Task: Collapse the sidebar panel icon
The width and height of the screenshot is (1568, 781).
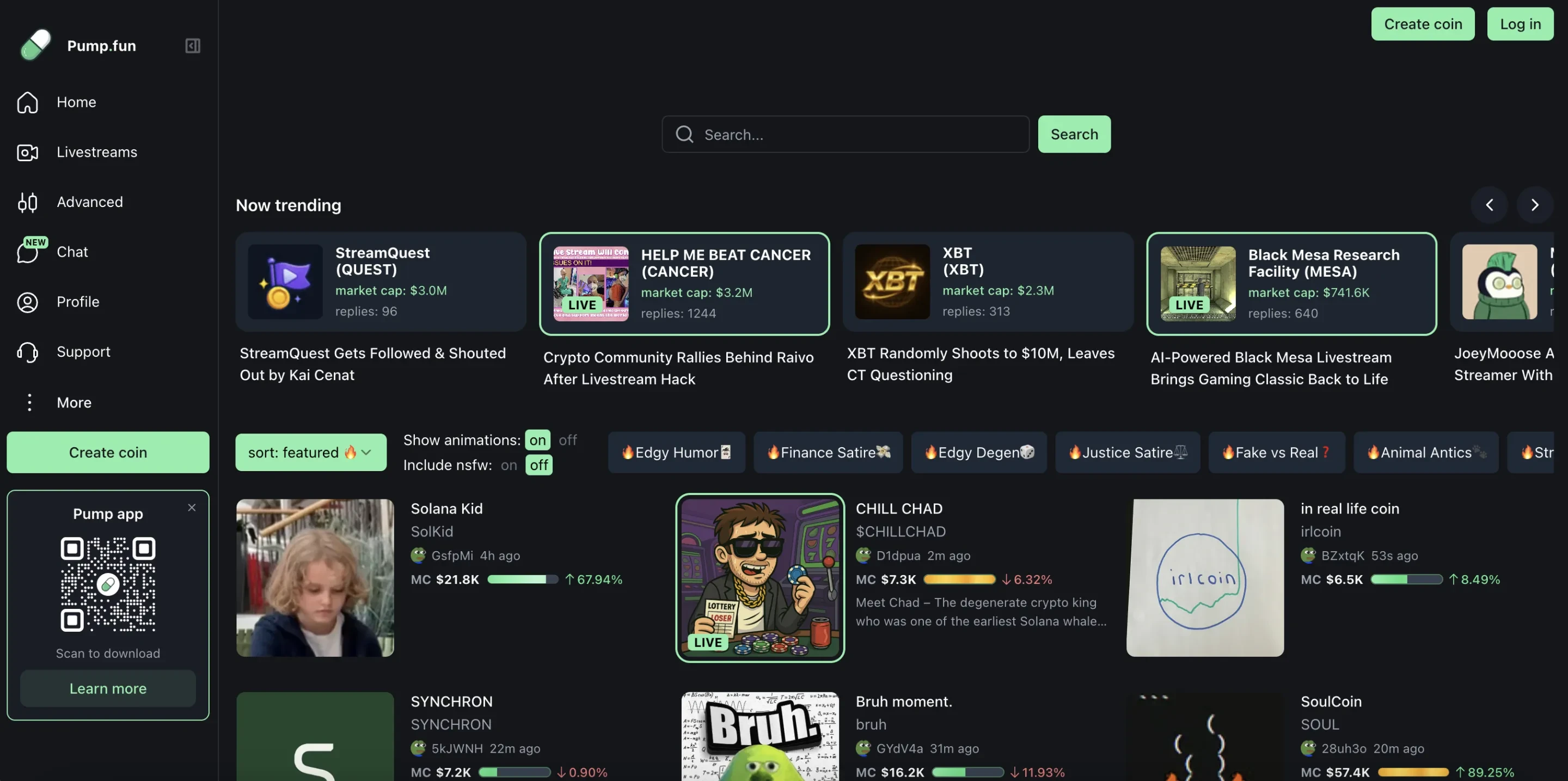Action: click(x=192, y=46)
